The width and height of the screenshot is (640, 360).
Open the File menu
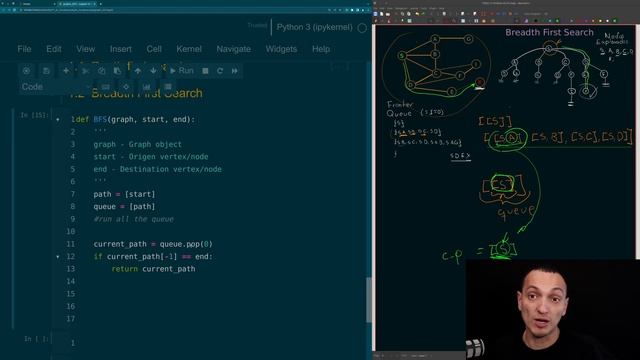[24, 49]
